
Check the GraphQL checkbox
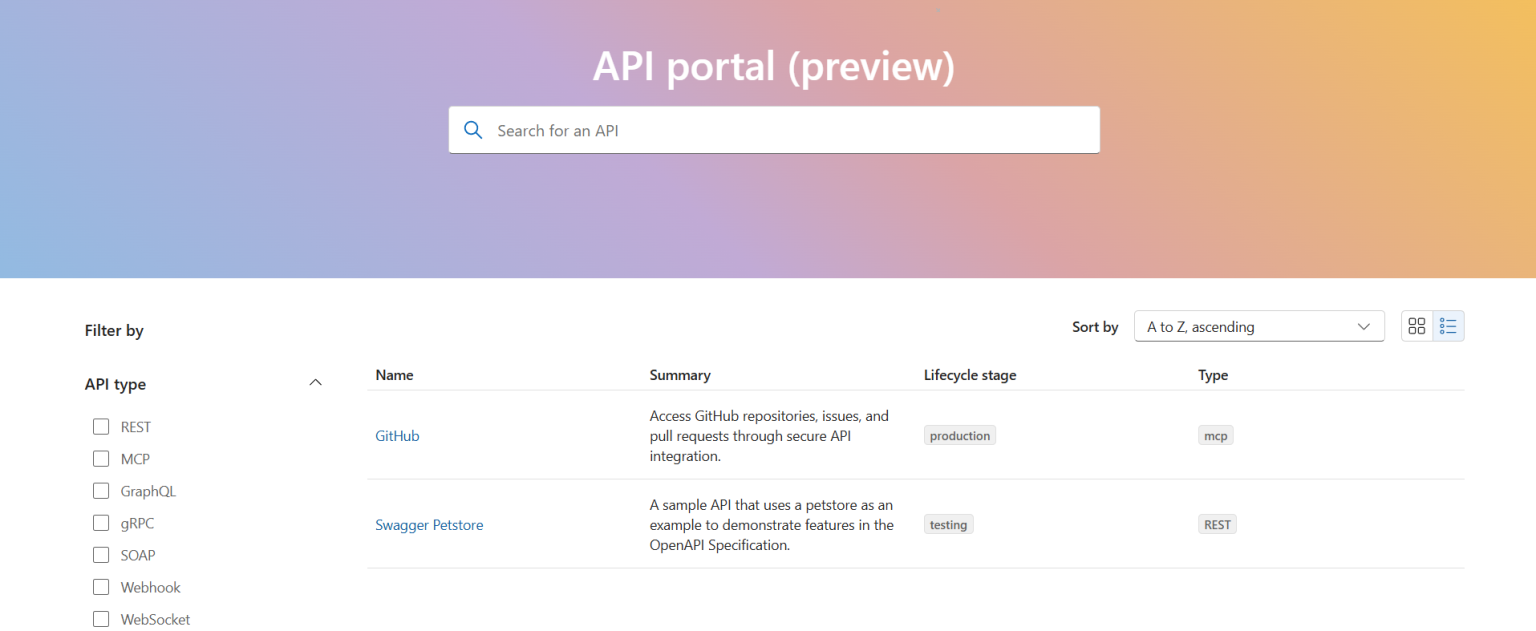101,490
